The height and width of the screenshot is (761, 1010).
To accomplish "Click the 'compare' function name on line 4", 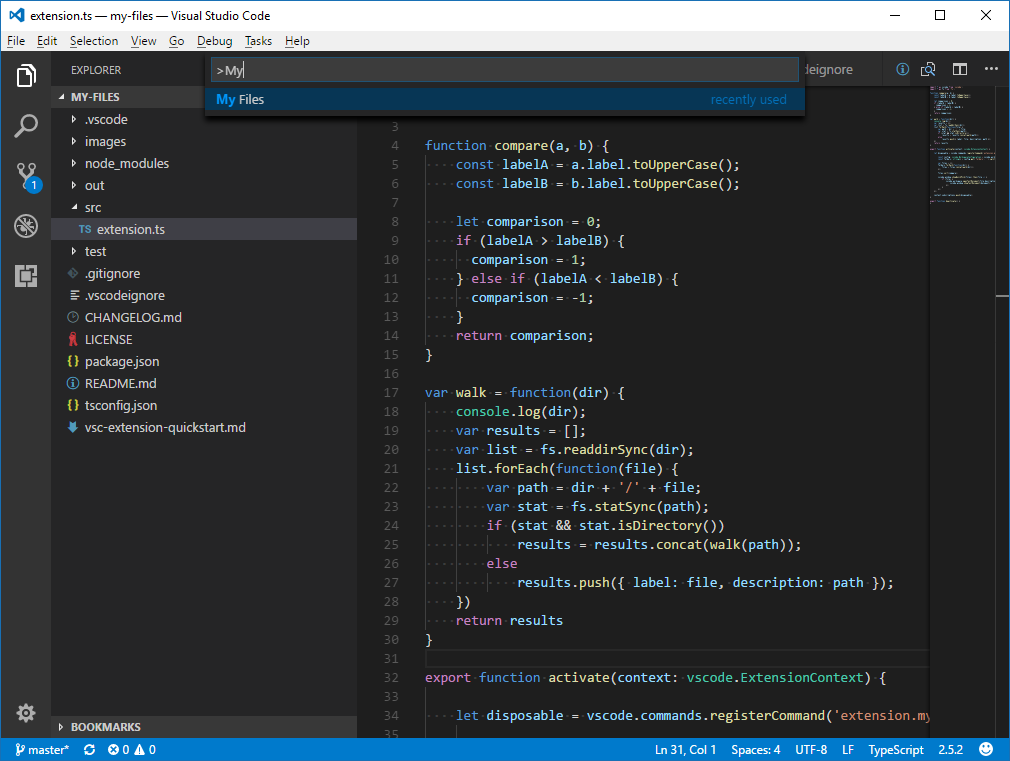I will click(x=520, y=146).
